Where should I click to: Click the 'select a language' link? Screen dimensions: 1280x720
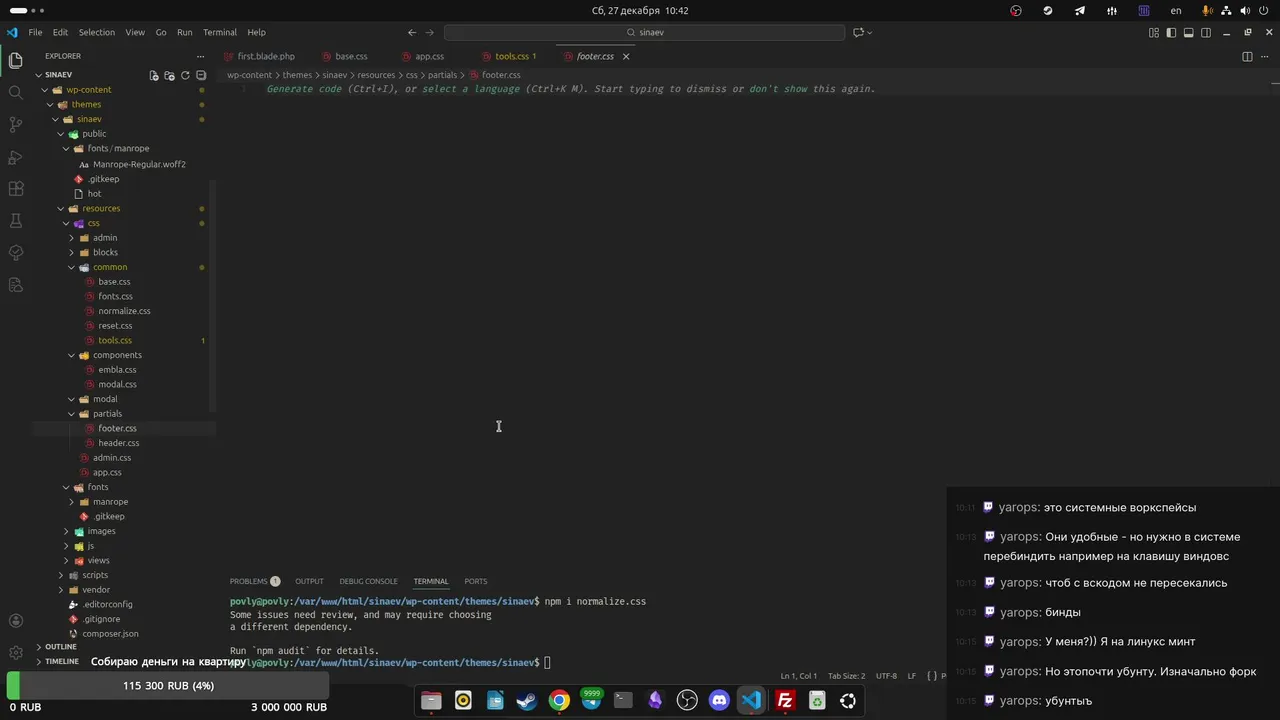(x=471, y=89)
